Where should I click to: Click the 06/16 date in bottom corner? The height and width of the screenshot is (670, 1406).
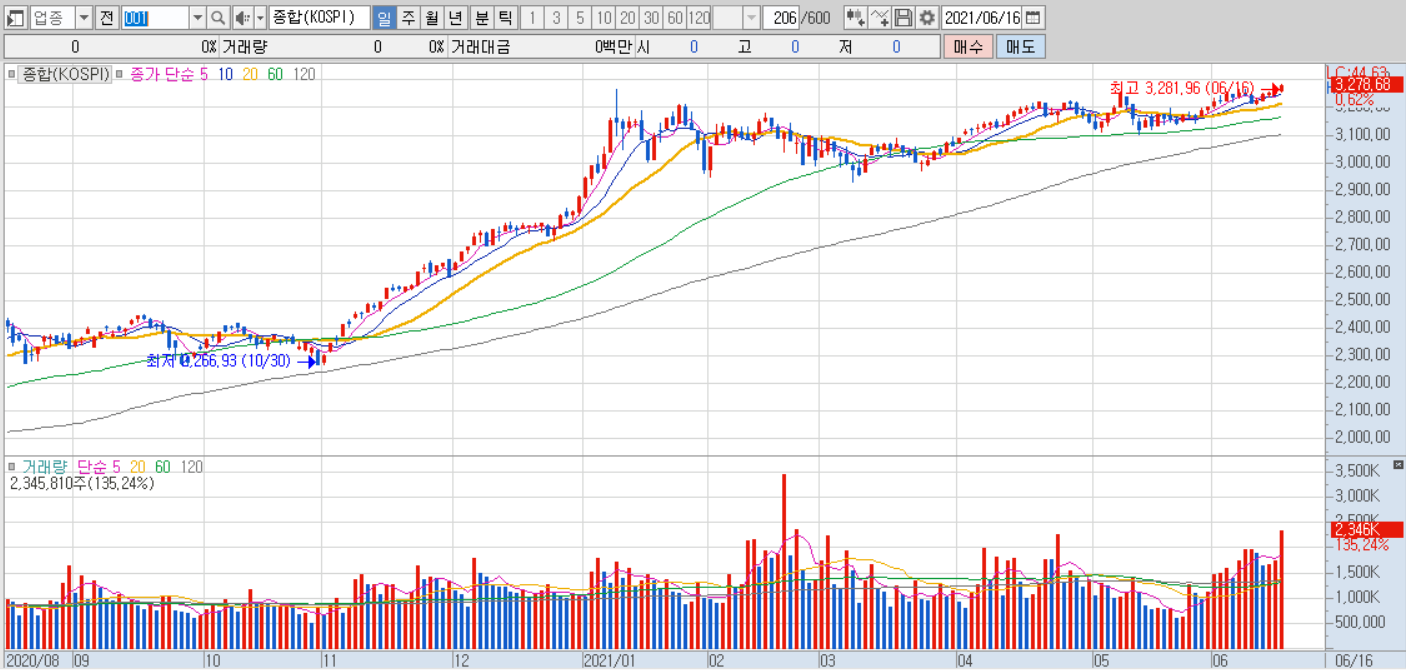tap(1353, 661)
